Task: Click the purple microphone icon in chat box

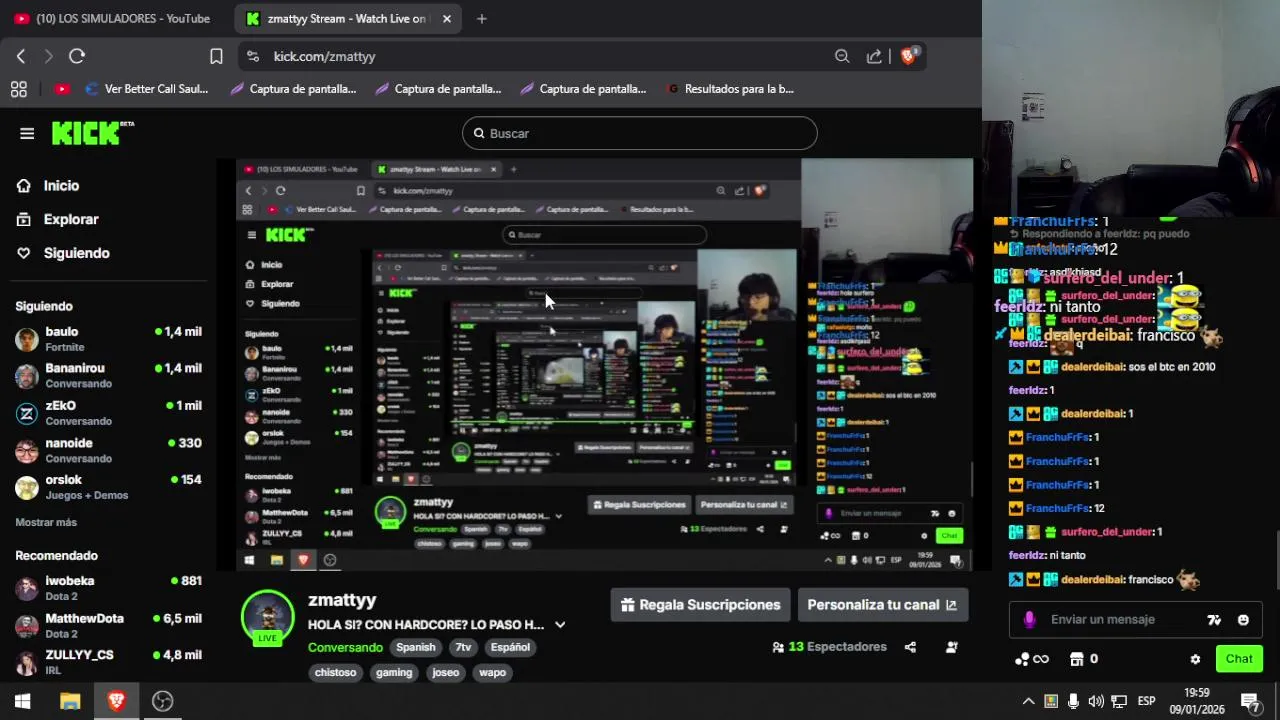Action: tap(1030, 620)
